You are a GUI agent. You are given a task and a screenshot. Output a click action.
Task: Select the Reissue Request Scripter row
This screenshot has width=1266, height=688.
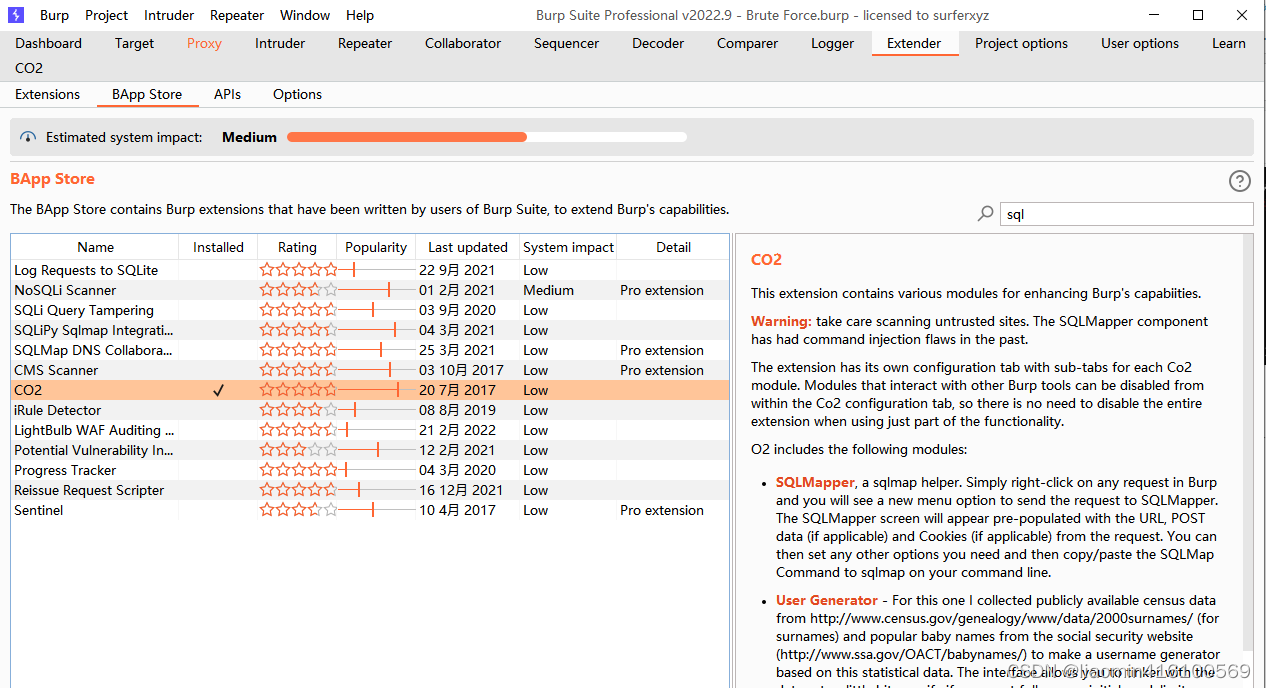tap(370, 490)
